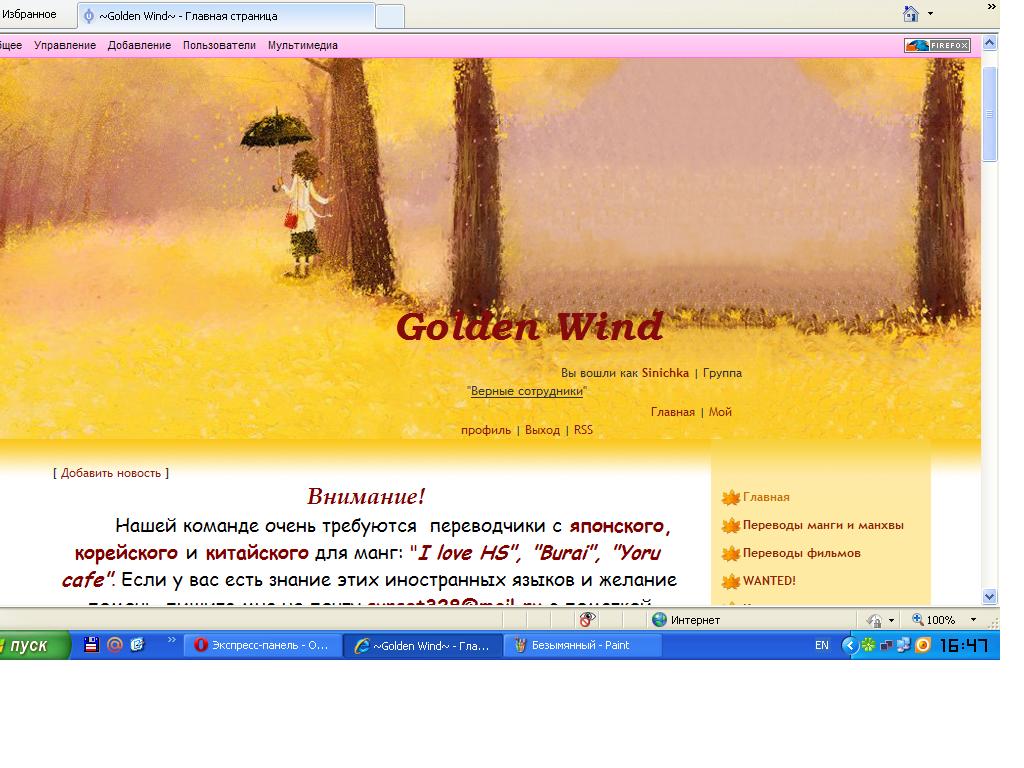The width and height of the screenshot is (1024, 768).
Task: Open the Верные сотрудники group link
Action: [x=526, y=391]
